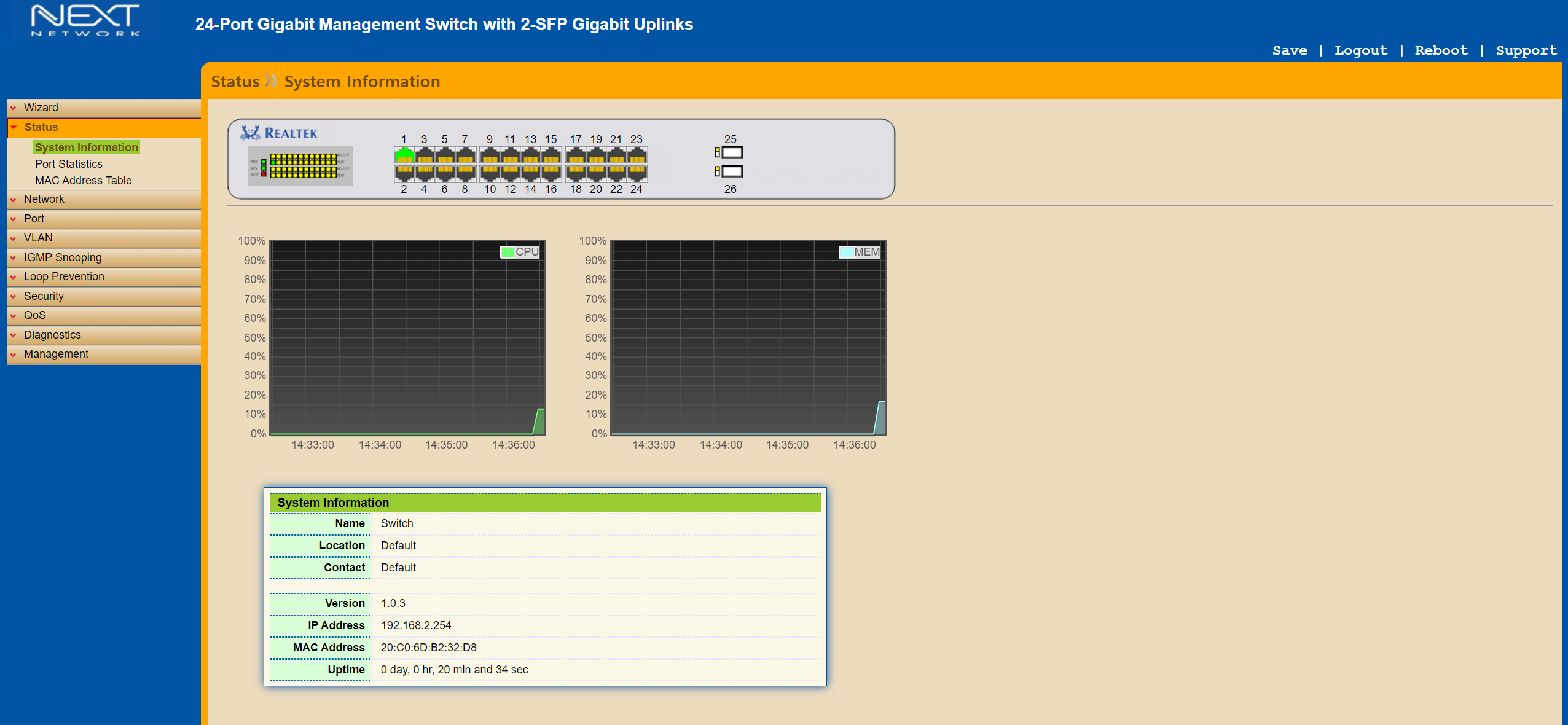Click the Logout link
Image resolution: width=1568 pixels, height=725 pixels.
pyautogui.click(x=1360, y=50)
